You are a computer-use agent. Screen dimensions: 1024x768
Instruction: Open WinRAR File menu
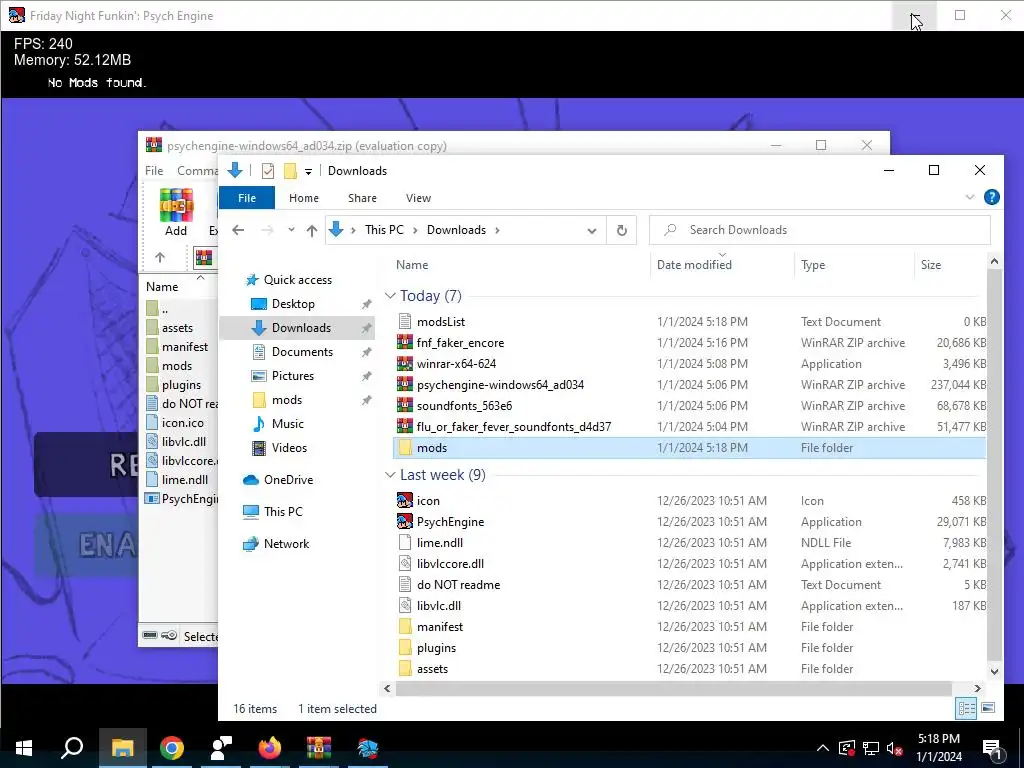pyautogui.click(x=154, y=170)
